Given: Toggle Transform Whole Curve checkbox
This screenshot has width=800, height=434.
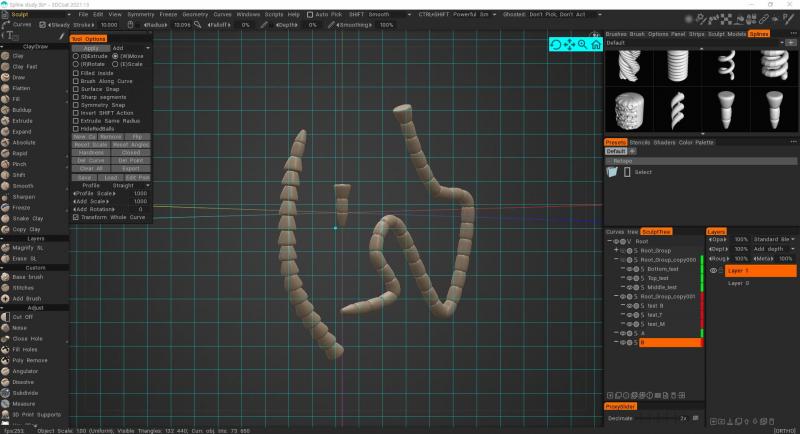Looking at the screenshot, I should coord(76,216).
